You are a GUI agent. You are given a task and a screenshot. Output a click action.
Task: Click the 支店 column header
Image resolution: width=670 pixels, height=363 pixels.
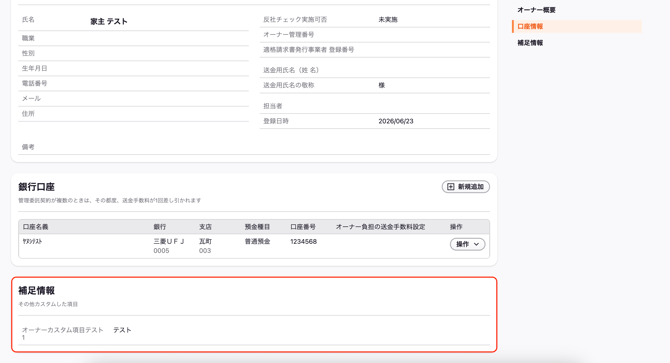205,227
